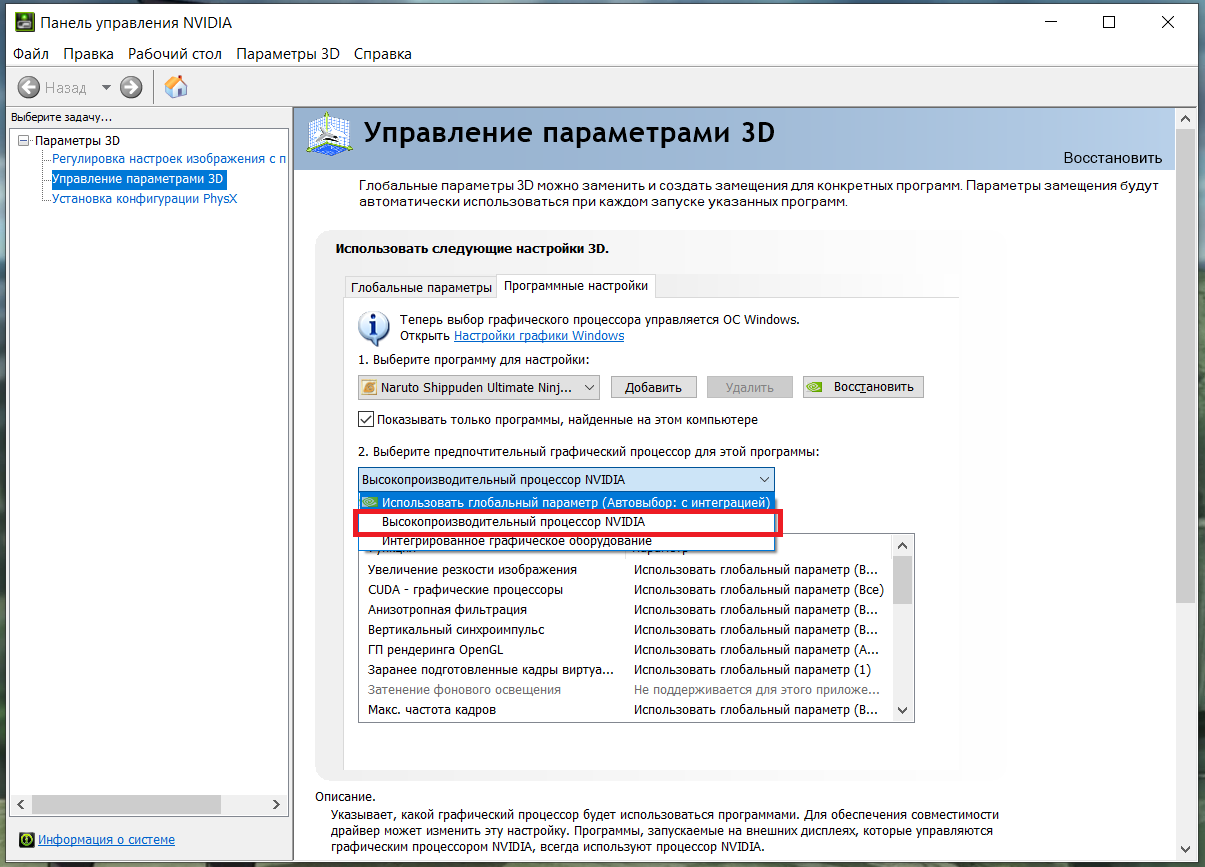The height and width of the screenshot is (867, 1205).
Task: Click main panel vertical scrollbar thumb
Action: click(x=1185, y=365)
